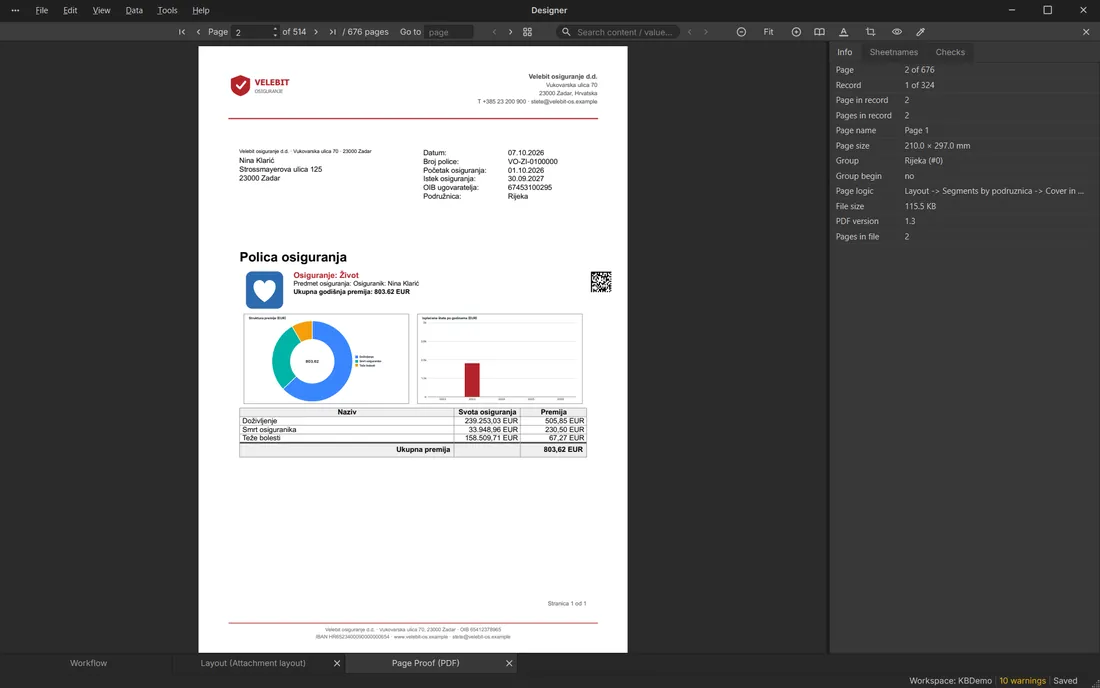This screenshot has height=688, width=1100.
Task: Click the Saved status indicator
Action: pyautogui.click(x=1065, y=681)
